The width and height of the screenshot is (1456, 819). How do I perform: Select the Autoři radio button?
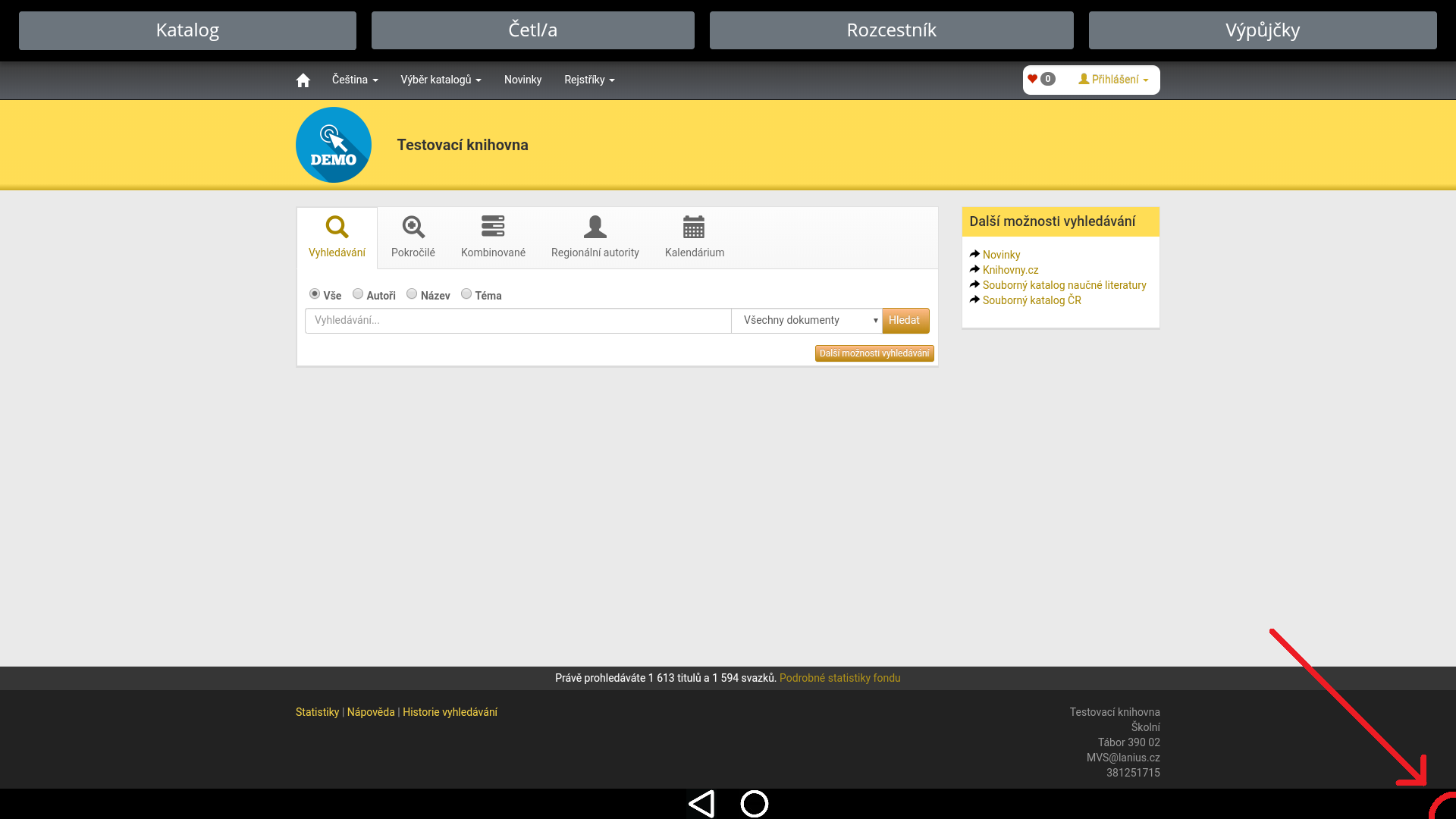[x=358, y=294]
